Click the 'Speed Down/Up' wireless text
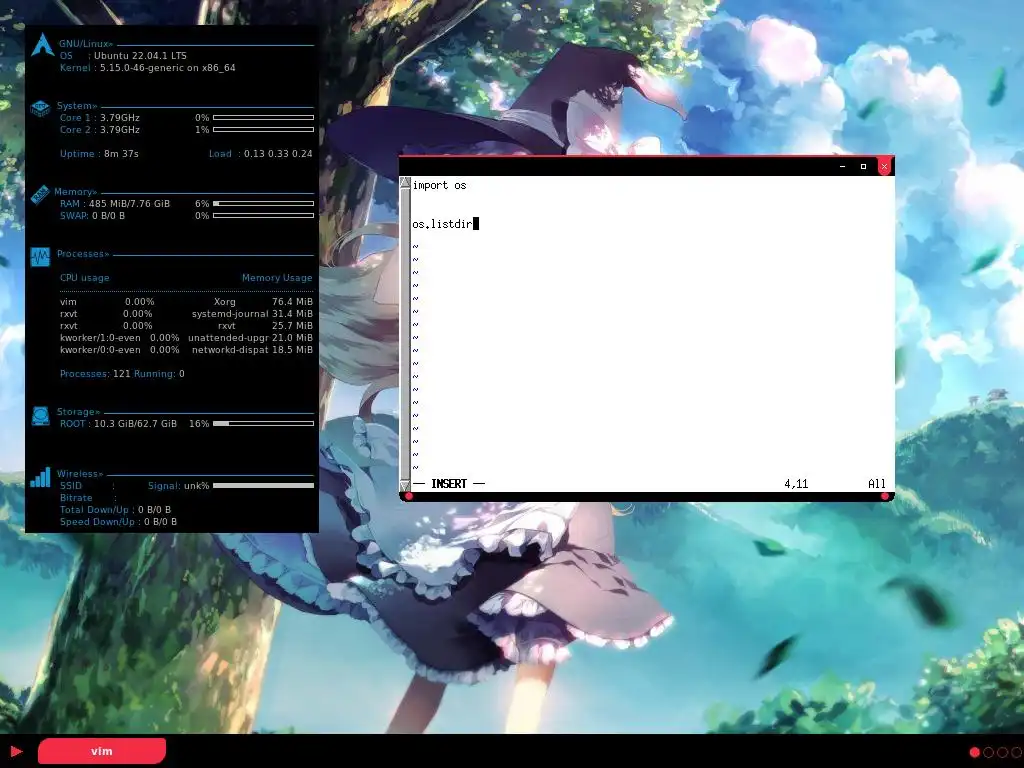 tap(97, 521)
